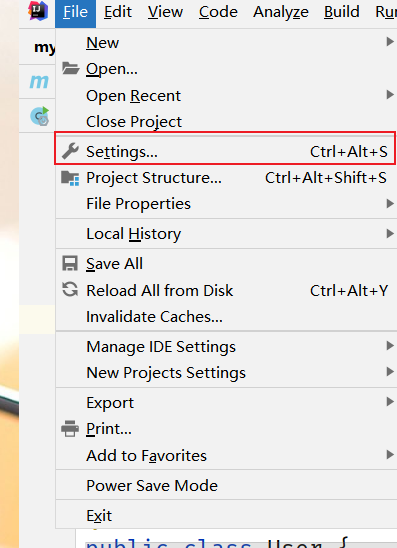Click the Project Structure folder icon
397x548 pixels.
(70, 178)
